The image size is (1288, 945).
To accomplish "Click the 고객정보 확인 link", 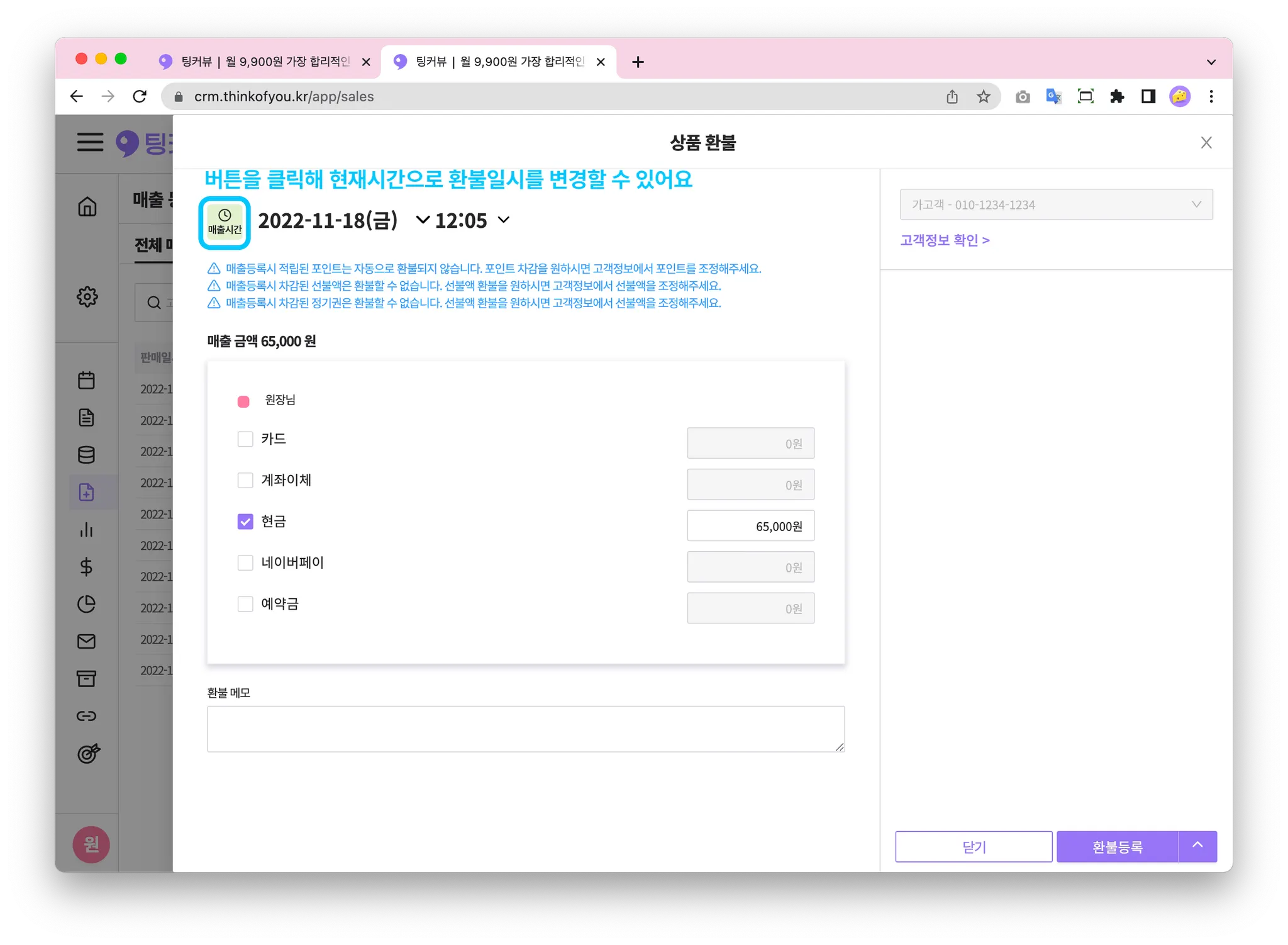I will click(945, 240).
